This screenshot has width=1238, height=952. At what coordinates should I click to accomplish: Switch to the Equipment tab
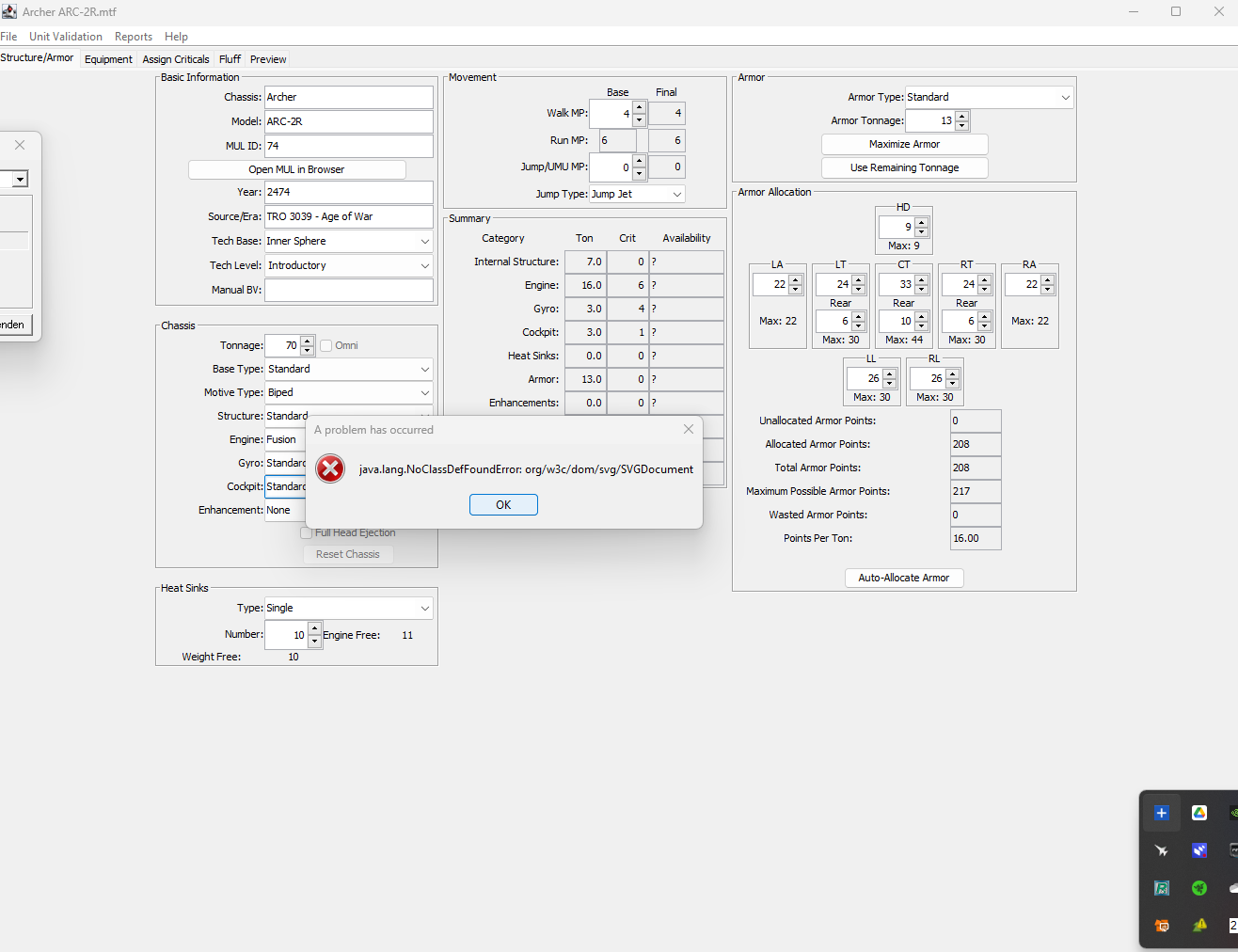107,58
